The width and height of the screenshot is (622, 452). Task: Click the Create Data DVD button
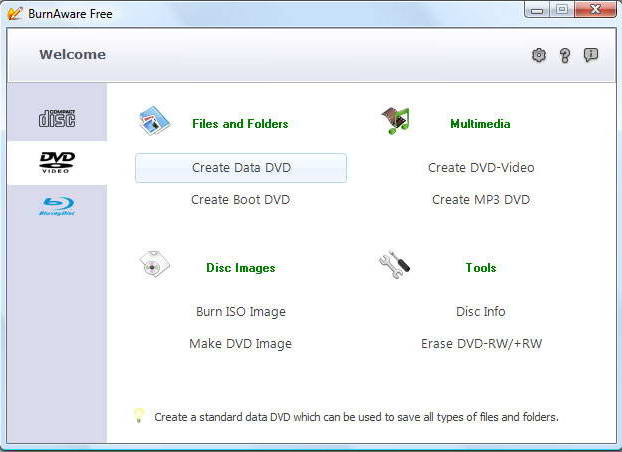tap(241, 168)
